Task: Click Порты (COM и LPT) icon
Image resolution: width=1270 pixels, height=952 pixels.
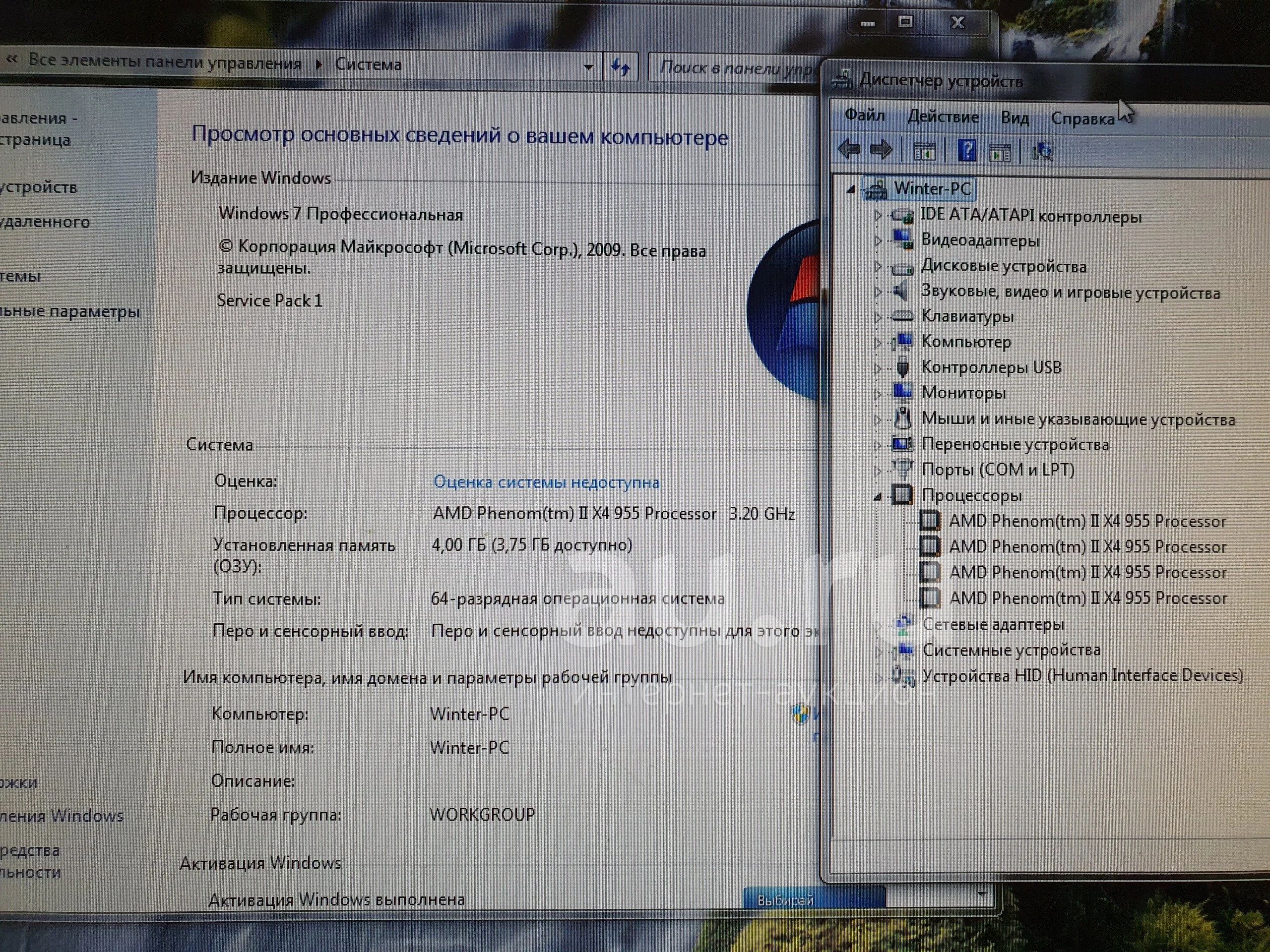Action: (902, 469)
